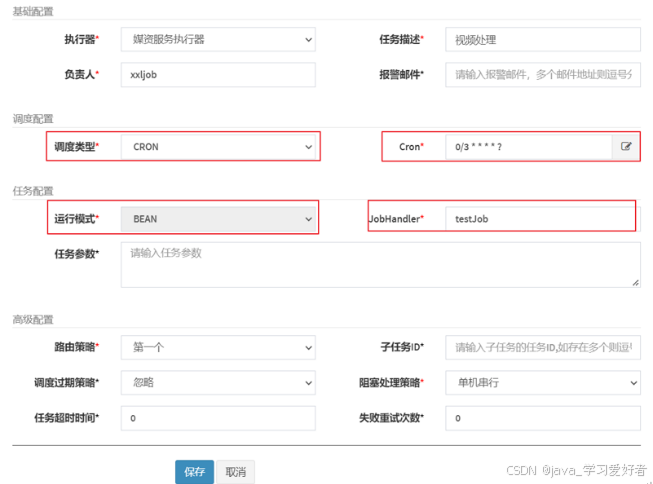The height and width of the screenshot is (484, 653).
Task: Click the 基础配置 section heading
Action: (33, 11)
